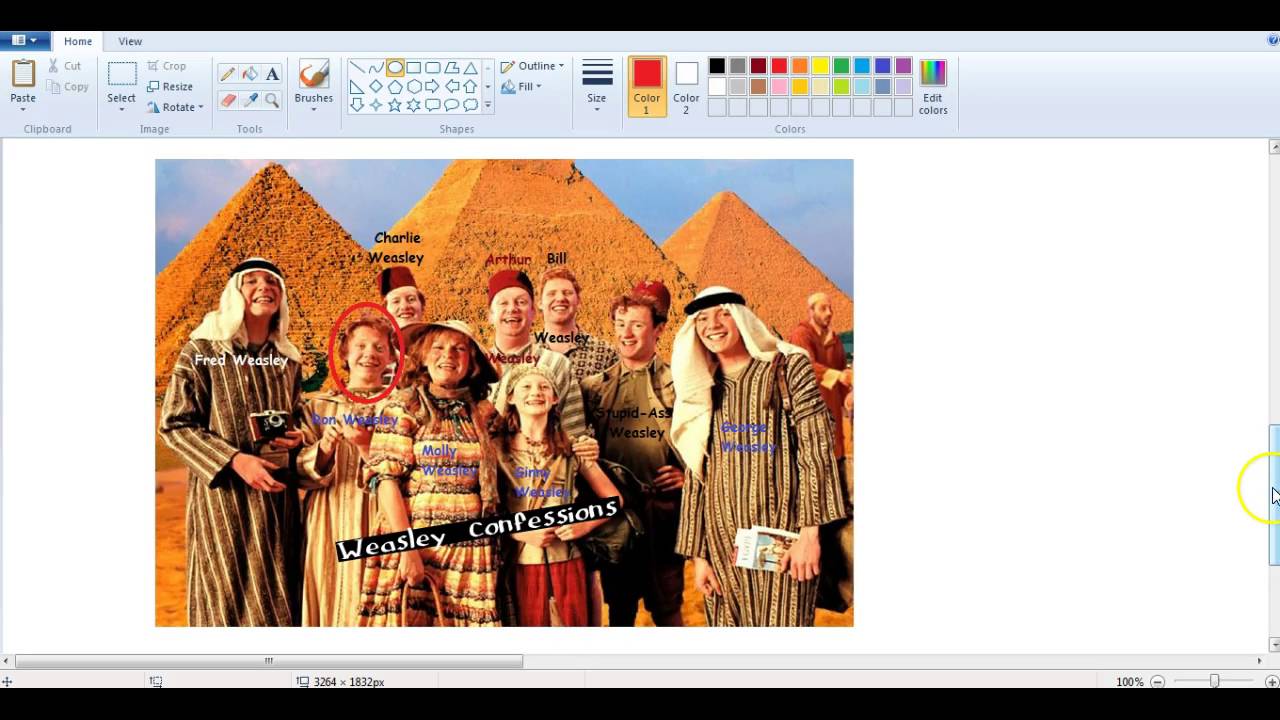Select the Eraser tool
The width and height of the screenshot is (1280, 720).
click(x=228, y=100)
